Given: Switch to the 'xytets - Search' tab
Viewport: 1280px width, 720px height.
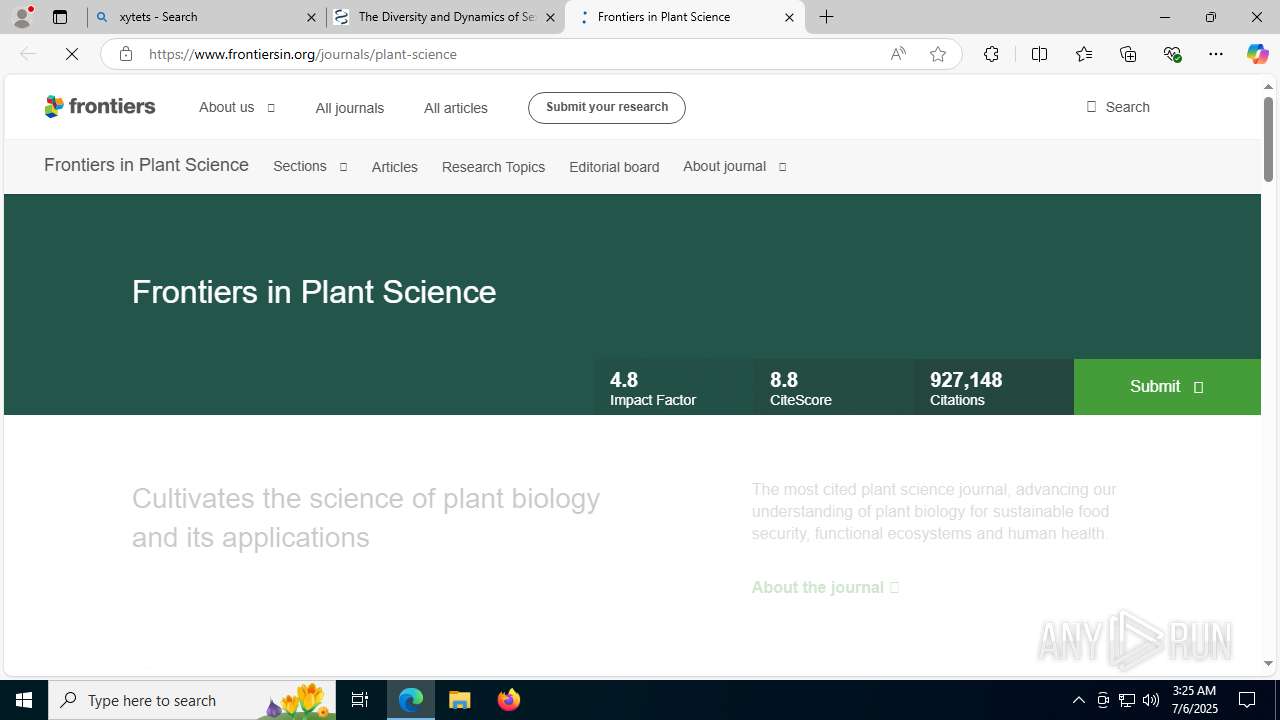Looking at the screenshot, I should click(x=207, y=17).
